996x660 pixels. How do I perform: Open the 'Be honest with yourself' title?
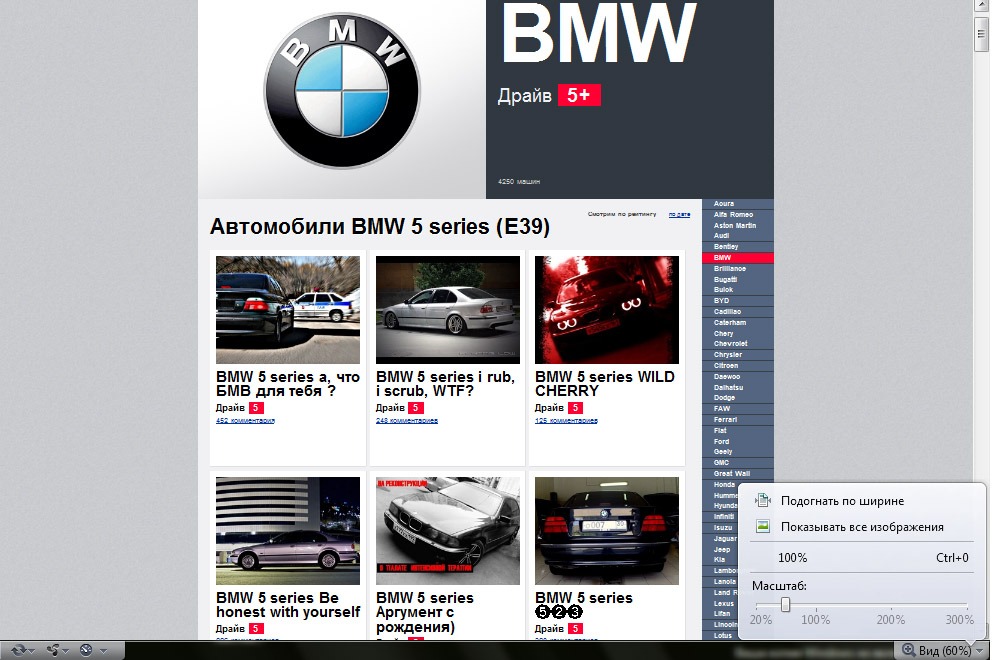coord(288,605)
